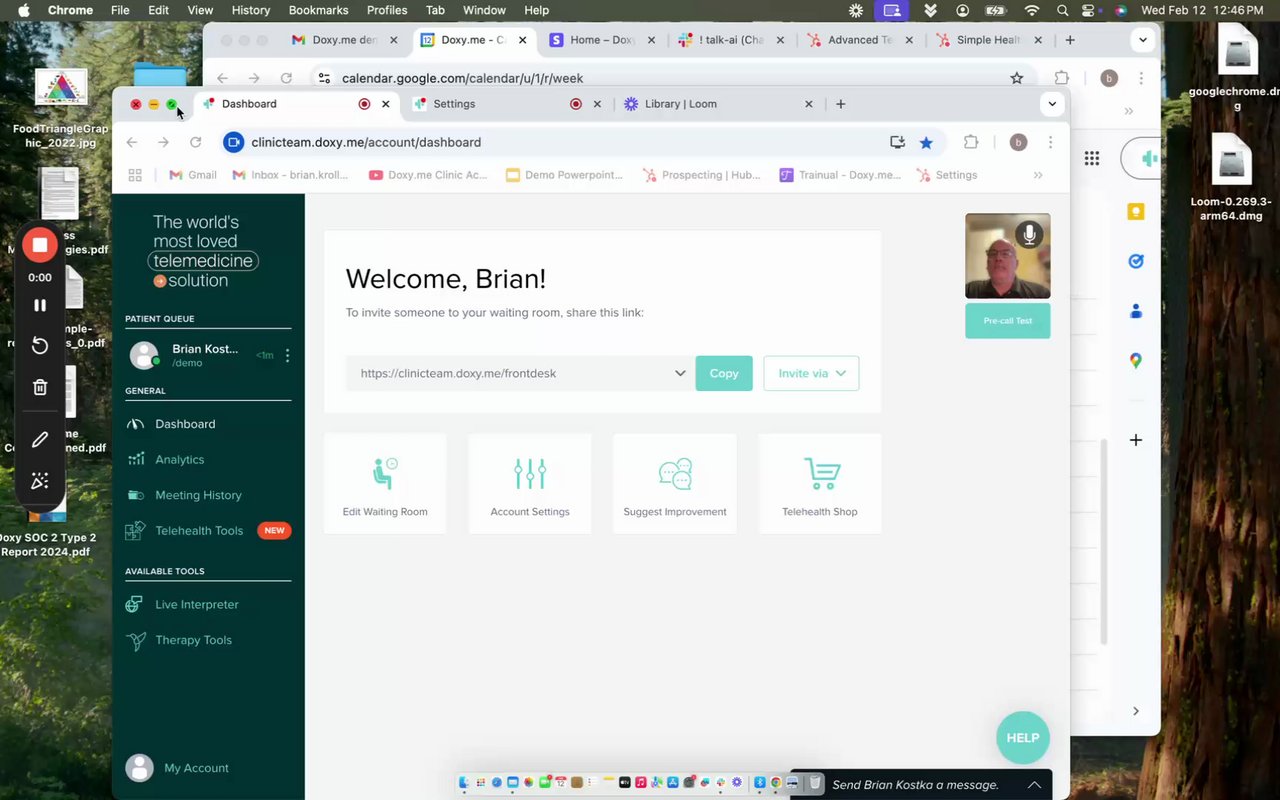Go back in front window
Viewport: 1280px width, 800px height.
coord(132,142)
